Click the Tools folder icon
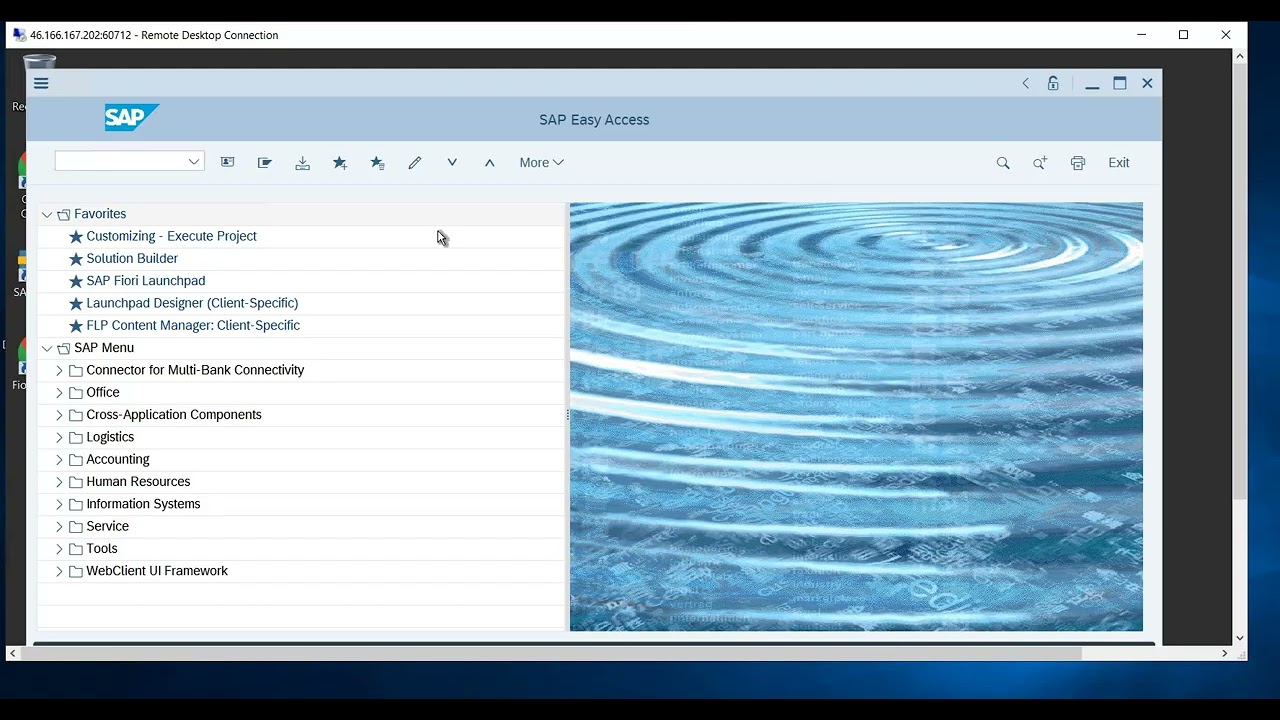This screenshot has height=720, width=1280. click(x=76, y=549)
